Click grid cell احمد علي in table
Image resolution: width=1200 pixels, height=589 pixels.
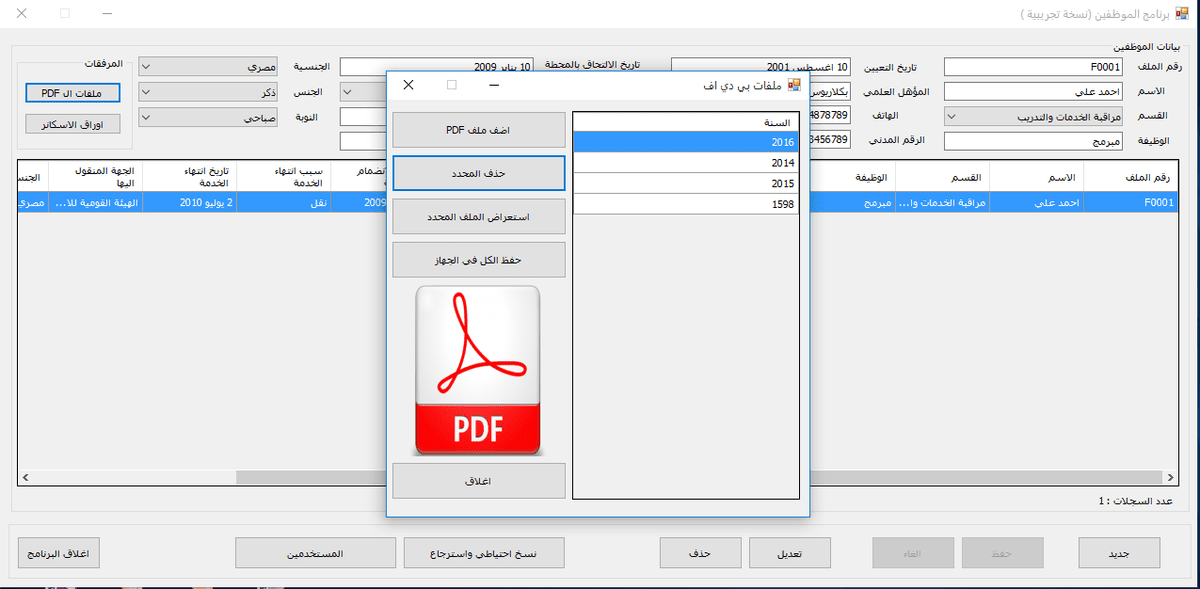[x=1035, y=202]
